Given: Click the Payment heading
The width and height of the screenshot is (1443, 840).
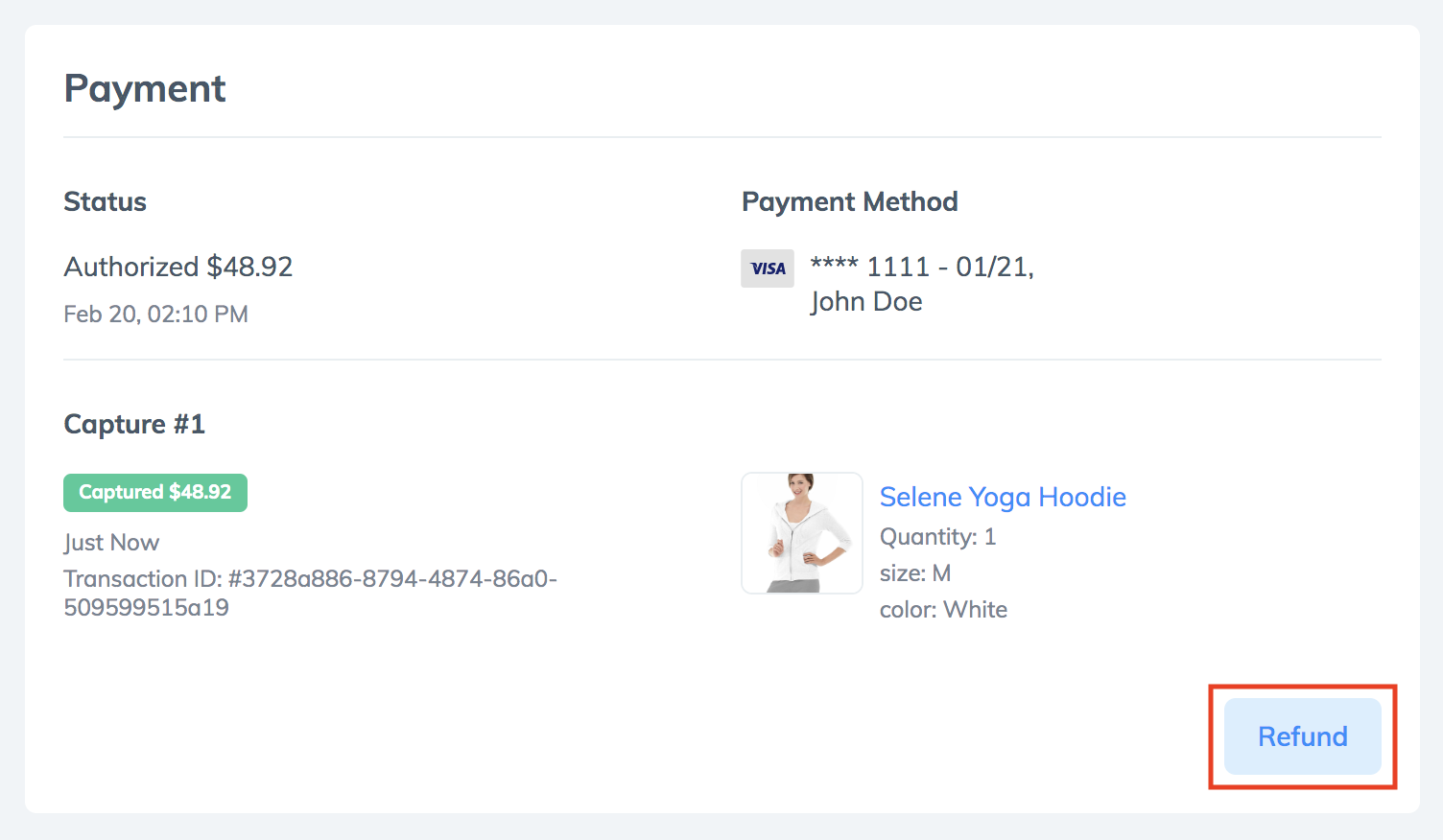Looking at the screenshot, I should [x=145, y=89].
